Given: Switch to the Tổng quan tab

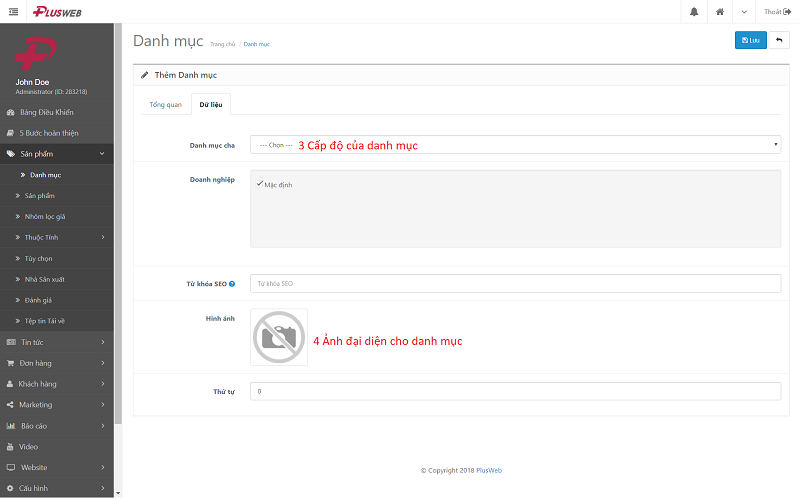Looking at the screenshot, I should pyautogui.click(x=165, y=105).
